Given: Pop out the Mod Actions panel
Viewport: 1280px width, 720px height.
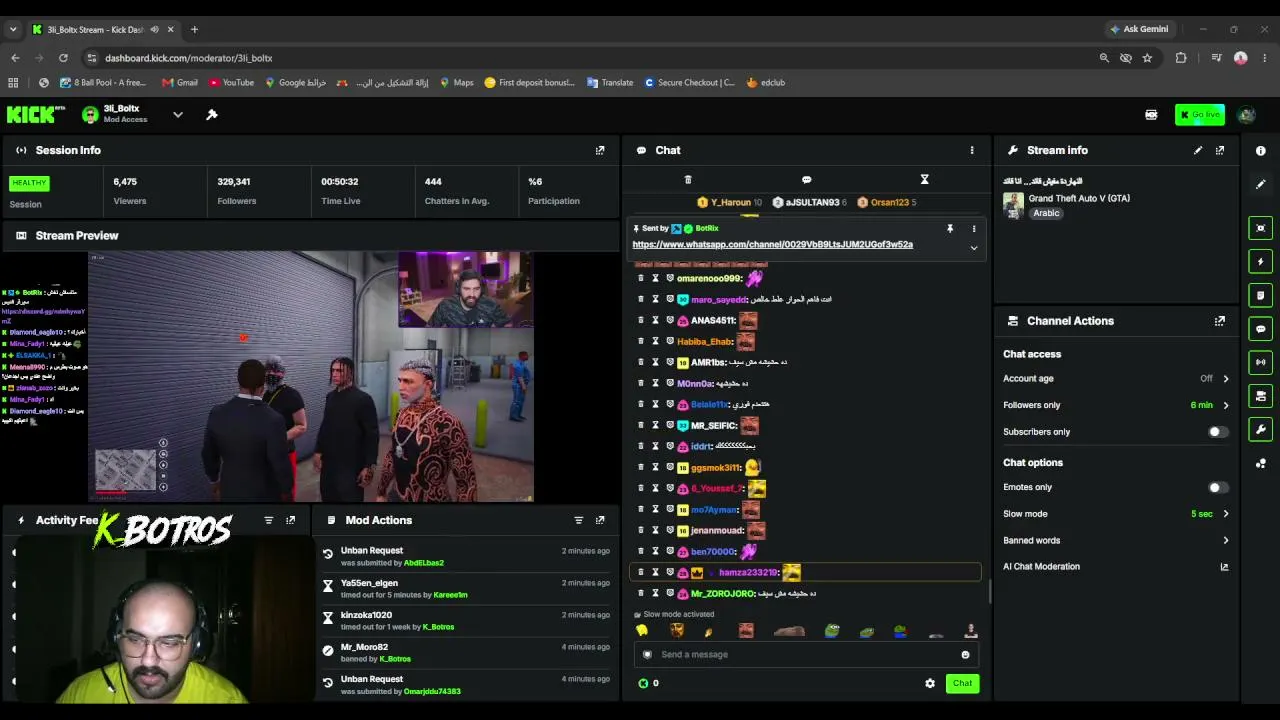Looking at the screenshot, I should [600, 520].
